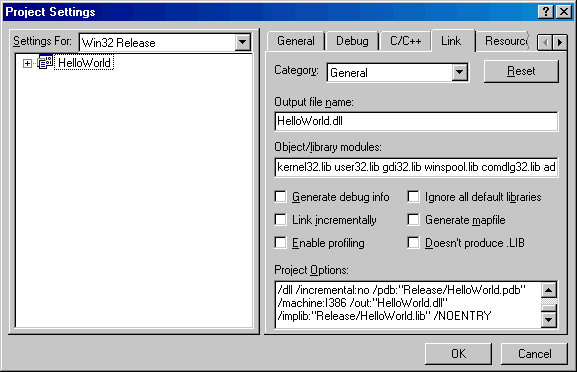Click the Reset button
This screenshot has height=372, width=577.
pos(521,71)
